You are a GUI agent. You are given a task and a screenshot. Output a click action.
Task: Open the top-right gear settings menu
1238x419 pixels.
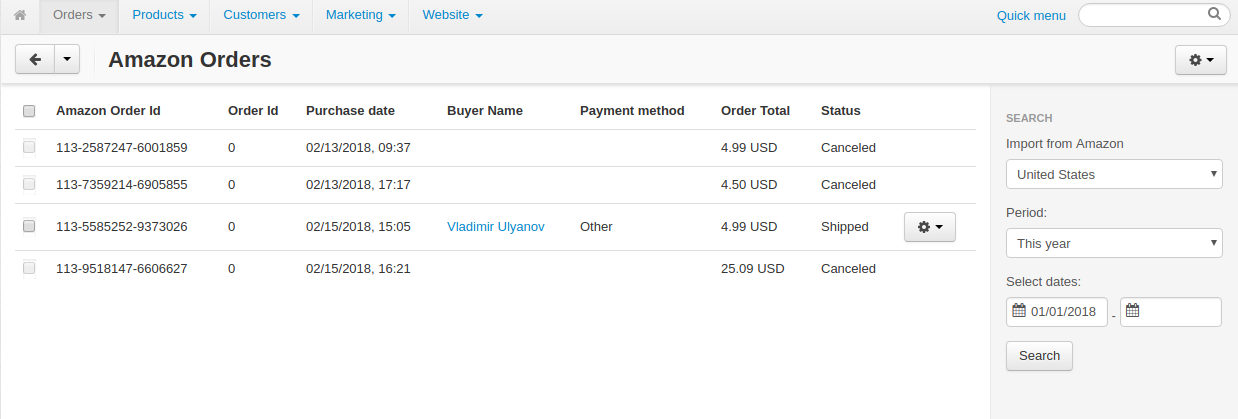point(1201,60)
